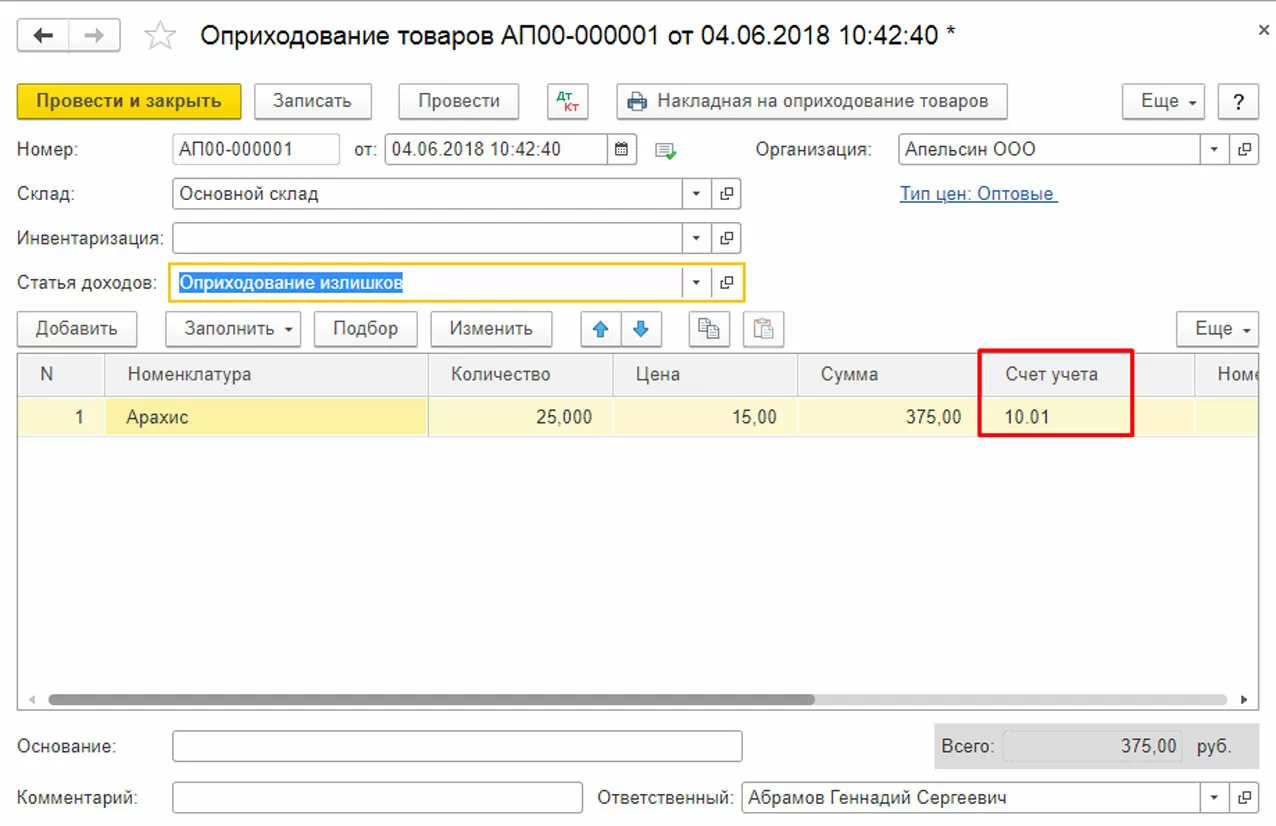Screen dimensions: 1276x826
Task: Print Накладная на оприходование товаров
Action: pyautogui.click(x=811, y=101)
